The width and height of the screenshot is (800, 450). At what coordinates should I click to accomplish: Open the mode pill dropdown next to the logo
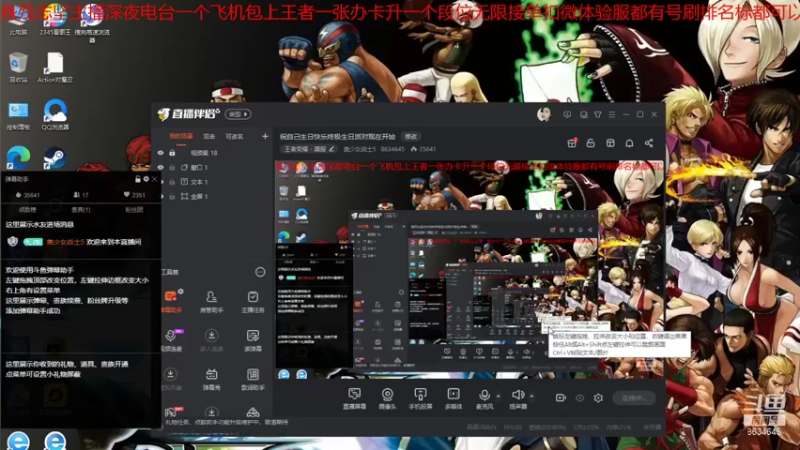238,114
